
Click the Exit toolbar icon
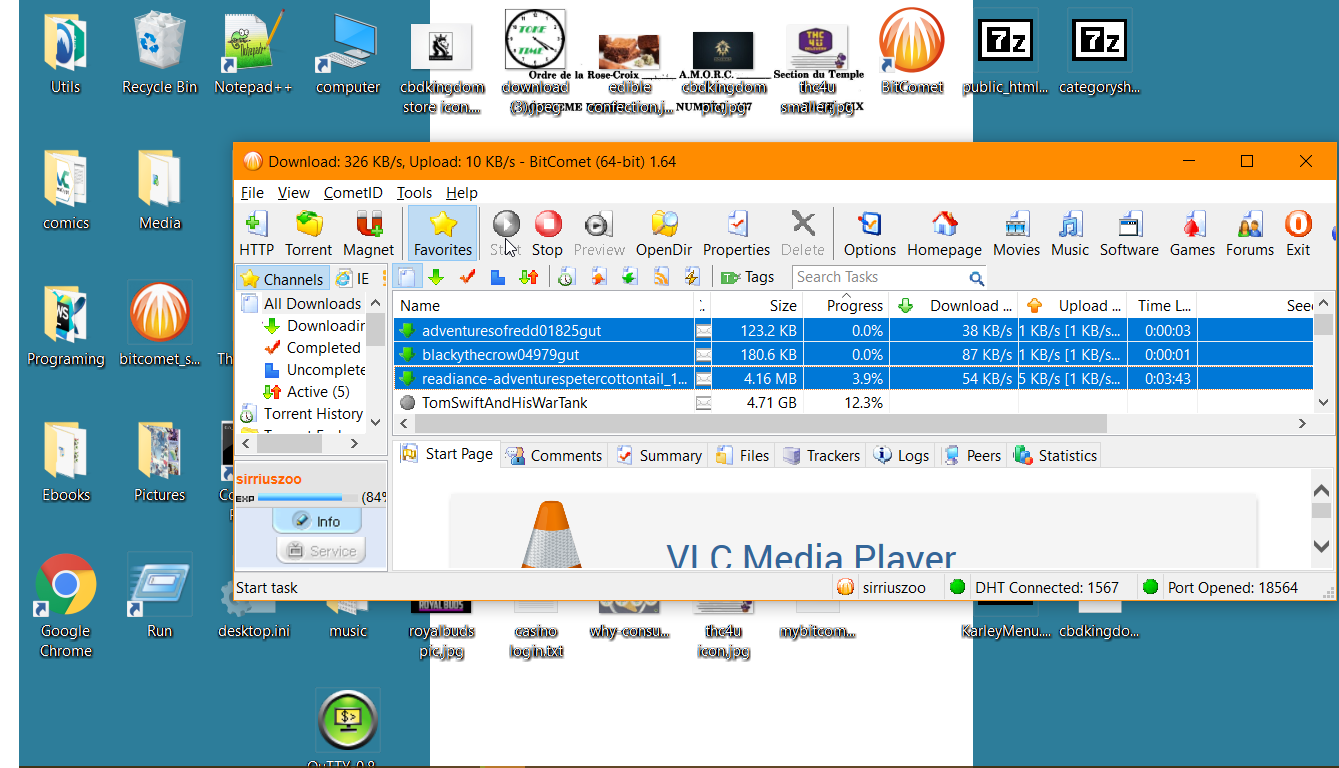(x=1298, y=233)
